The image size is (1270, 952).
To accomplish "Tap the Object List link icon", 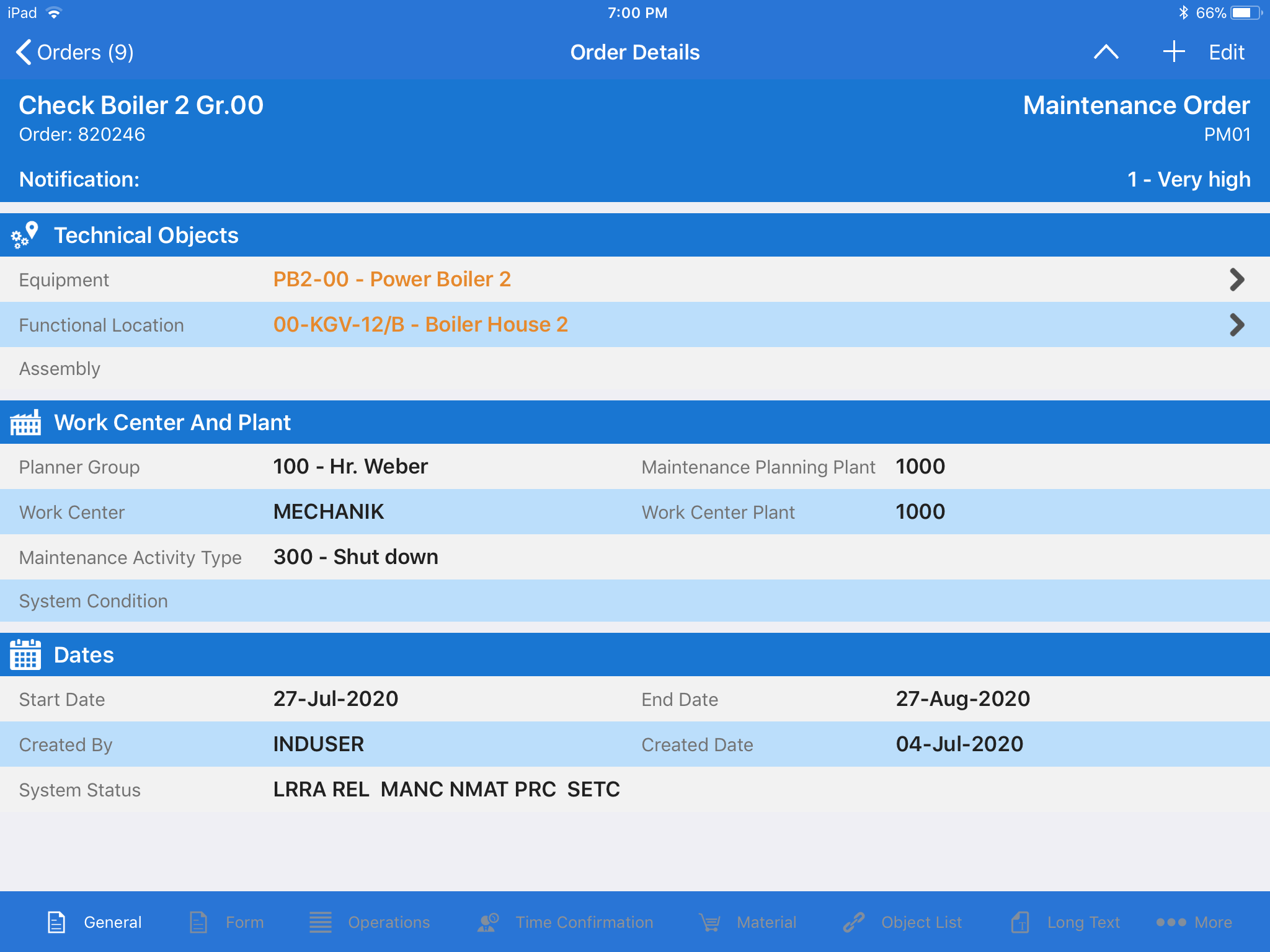I will 854,922.
